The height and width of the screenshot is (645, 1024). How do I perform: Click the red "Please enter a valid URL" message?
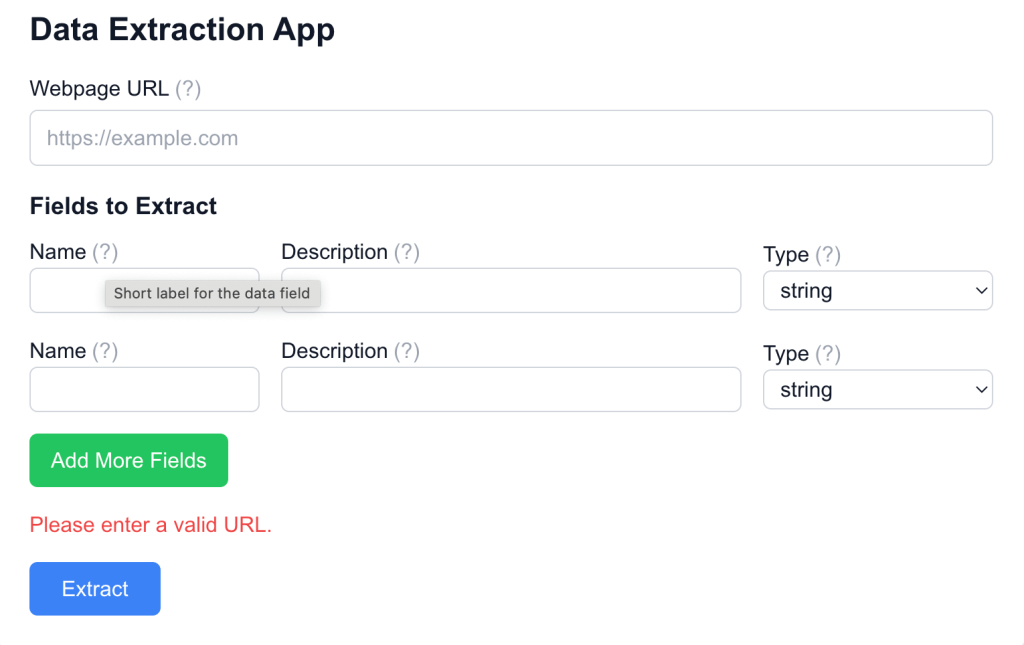coord(151,525)
